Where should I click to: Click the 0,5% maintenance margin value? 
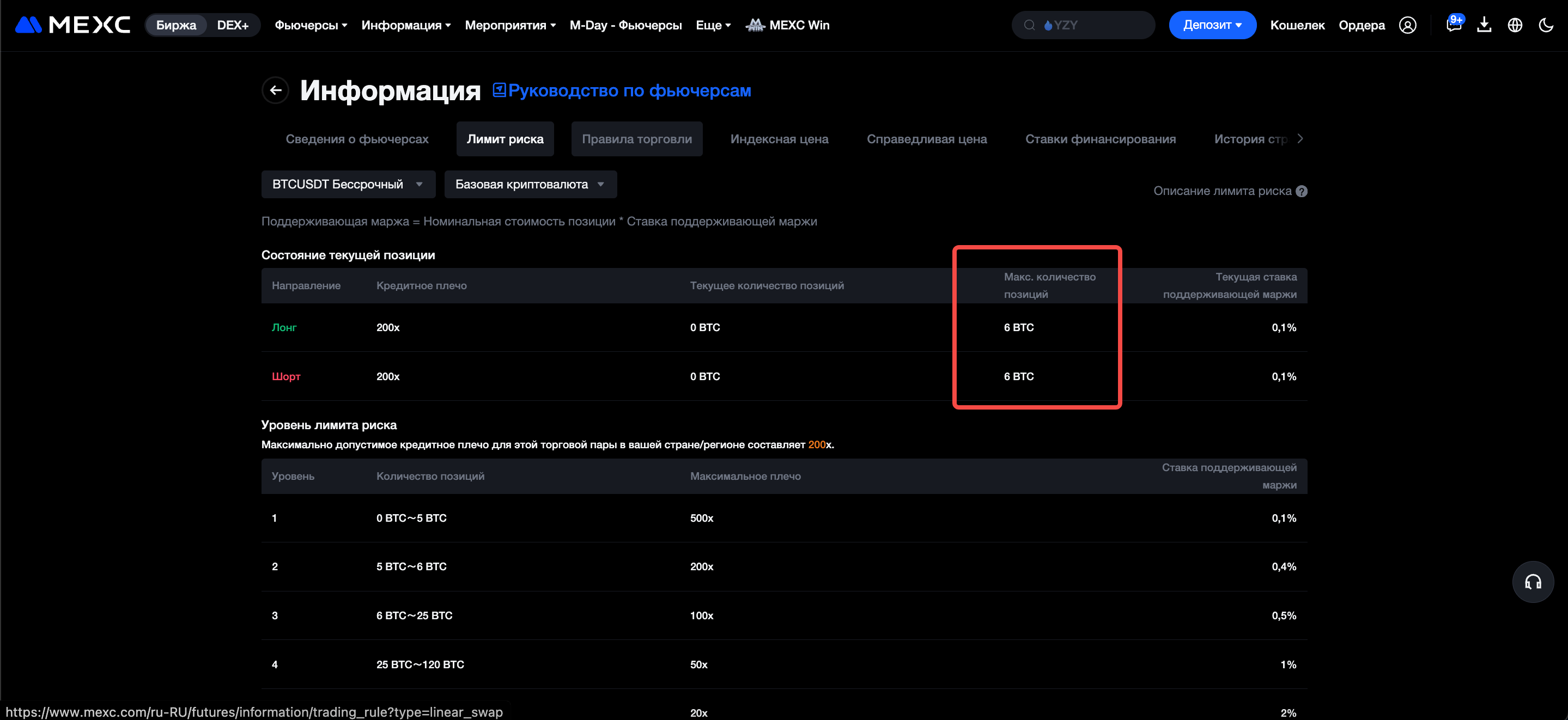coord(1284,616)
